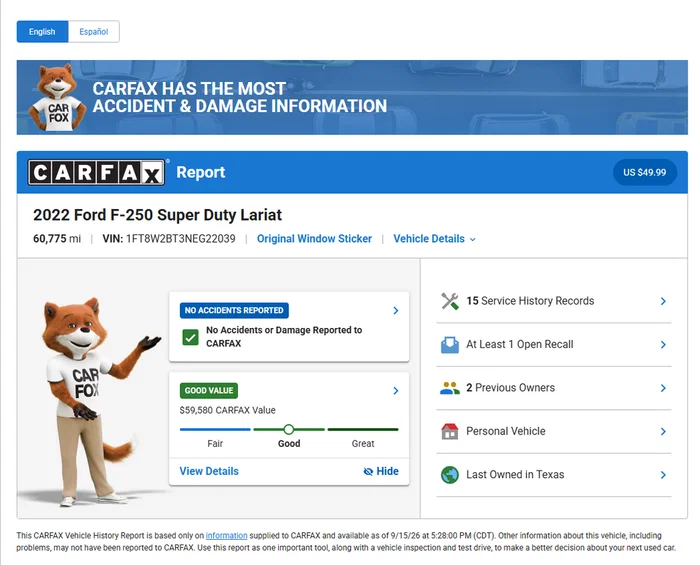This screenshot has width=700, height=565.
Task: Expand 15 Service History Records chevron
Action: (663, 301)
